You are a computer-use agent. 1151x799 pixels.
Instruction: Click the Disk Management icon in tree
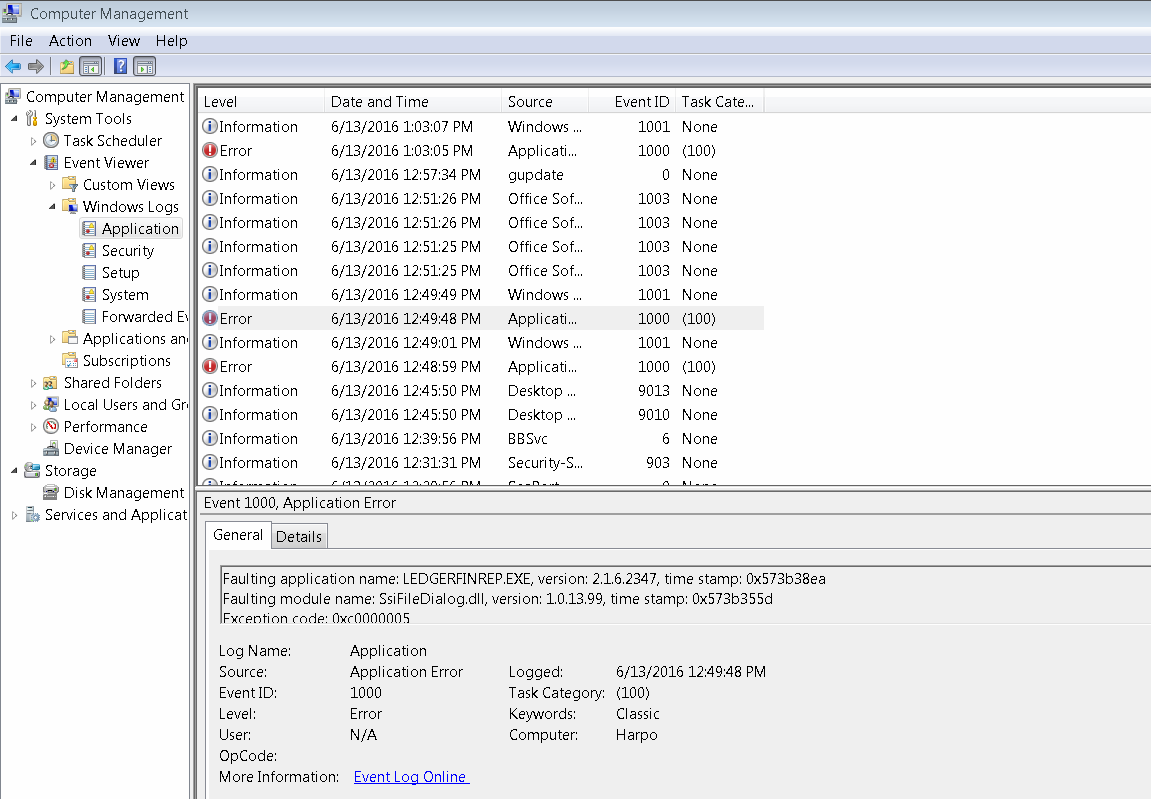point(51,493)
